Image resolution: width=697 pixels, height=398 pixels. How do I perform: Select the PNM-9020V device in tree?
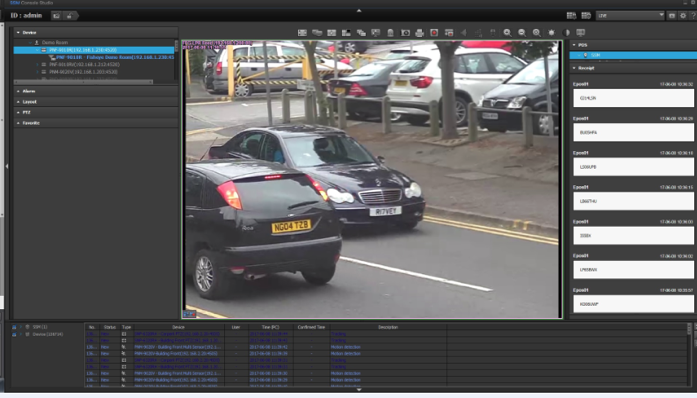click(x=84, y=72)
